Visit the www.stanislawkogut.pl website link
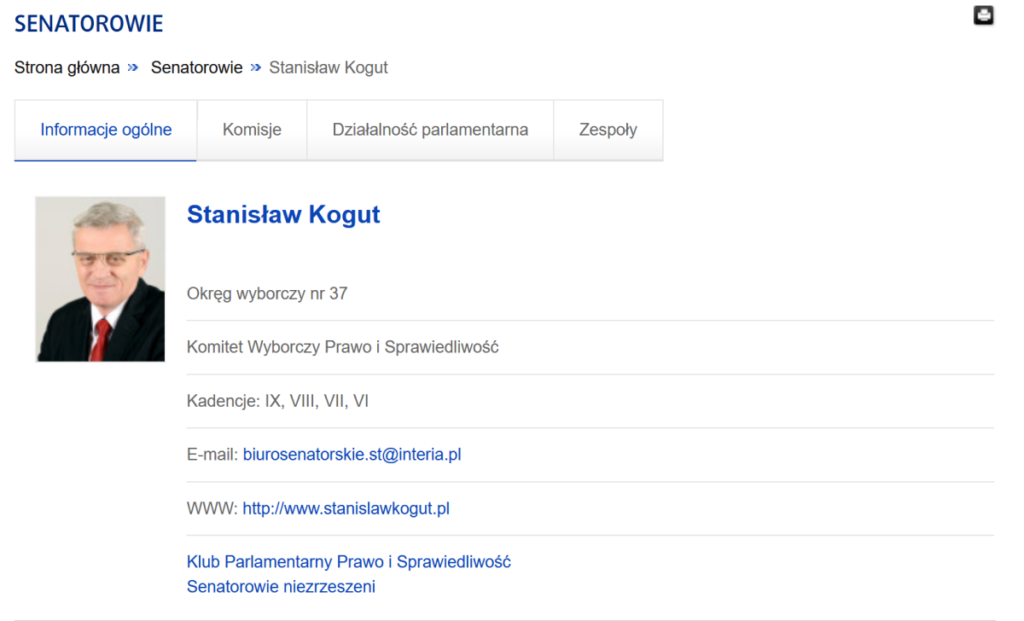1024x621 pixels. 346,509
